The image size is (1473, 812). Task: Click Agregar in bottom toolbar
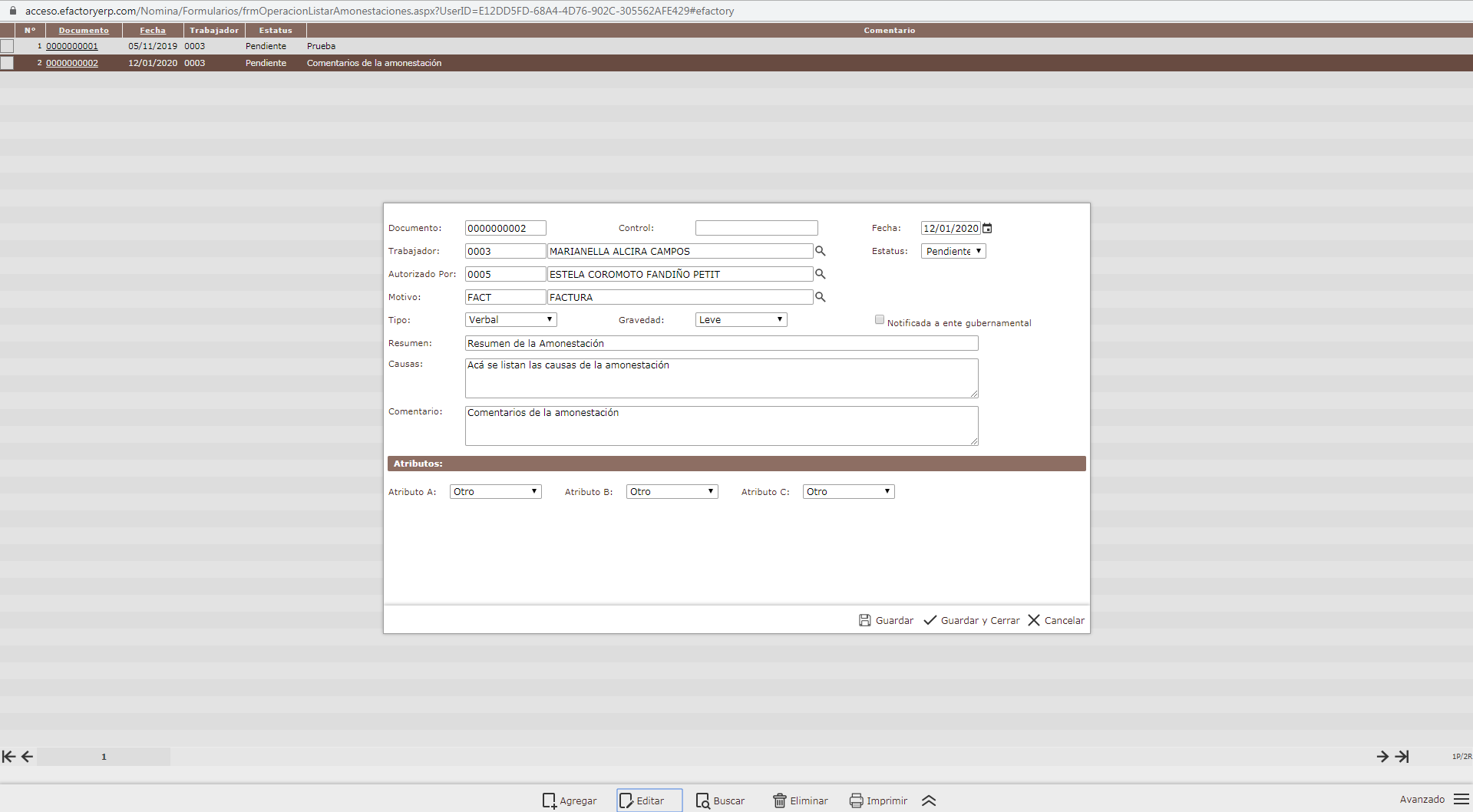570,800
